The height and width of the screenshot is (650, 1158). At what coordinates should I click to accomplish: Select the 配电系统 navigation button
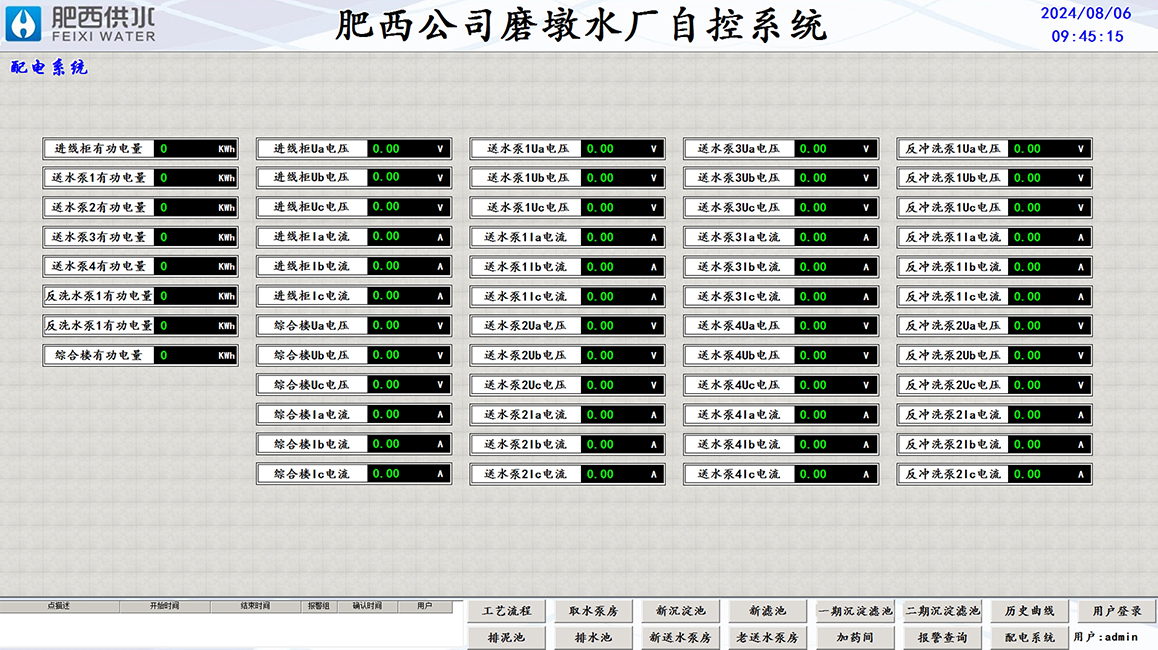[1029, 637]
